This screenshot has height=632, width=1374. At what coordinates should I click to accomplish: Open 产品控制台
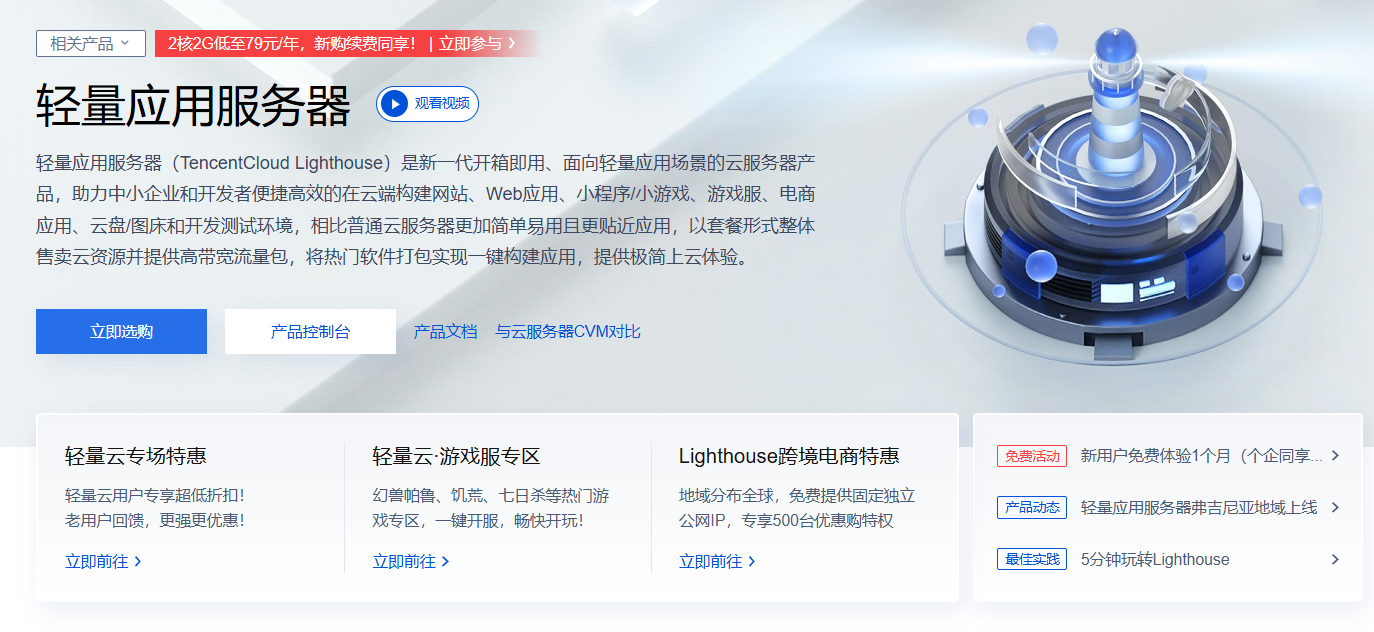tap(310, 331)
